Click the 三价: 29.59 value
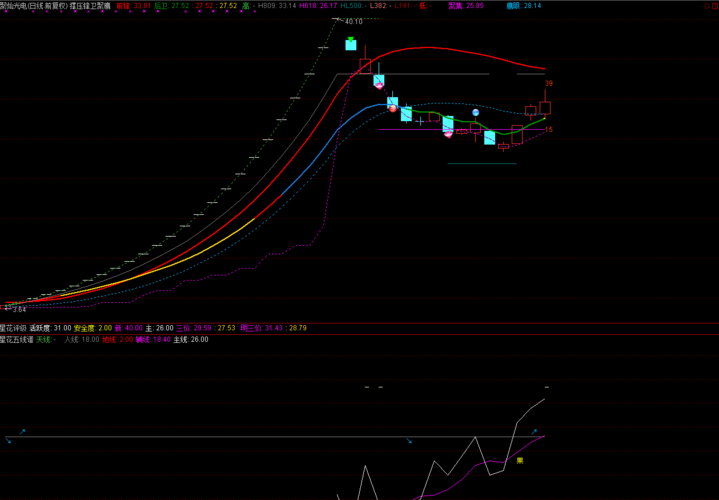This screenshot has width=719, height=500. pos(194,328)
